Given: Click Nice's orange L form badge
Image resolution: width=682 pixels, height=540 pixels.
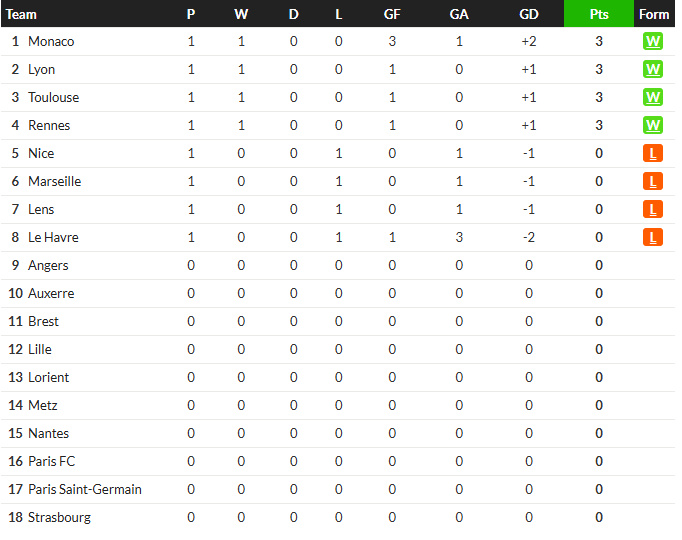Looking at the screenshot, I should click(652, 153).
